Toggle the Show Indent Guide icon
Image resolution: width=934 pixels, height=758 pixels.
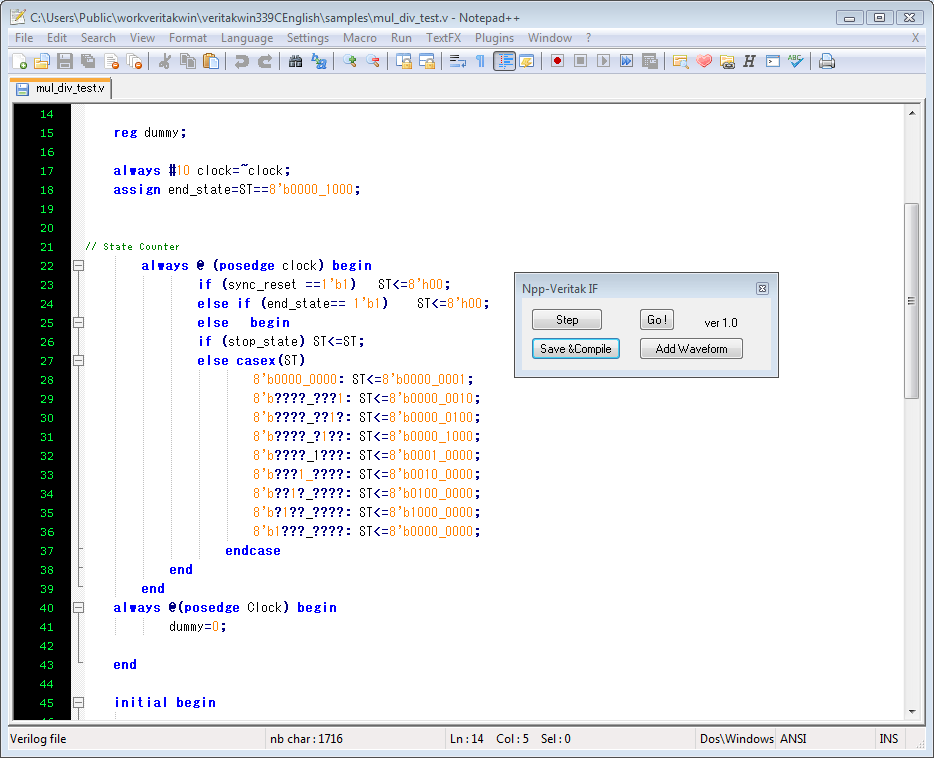[504, 61]
